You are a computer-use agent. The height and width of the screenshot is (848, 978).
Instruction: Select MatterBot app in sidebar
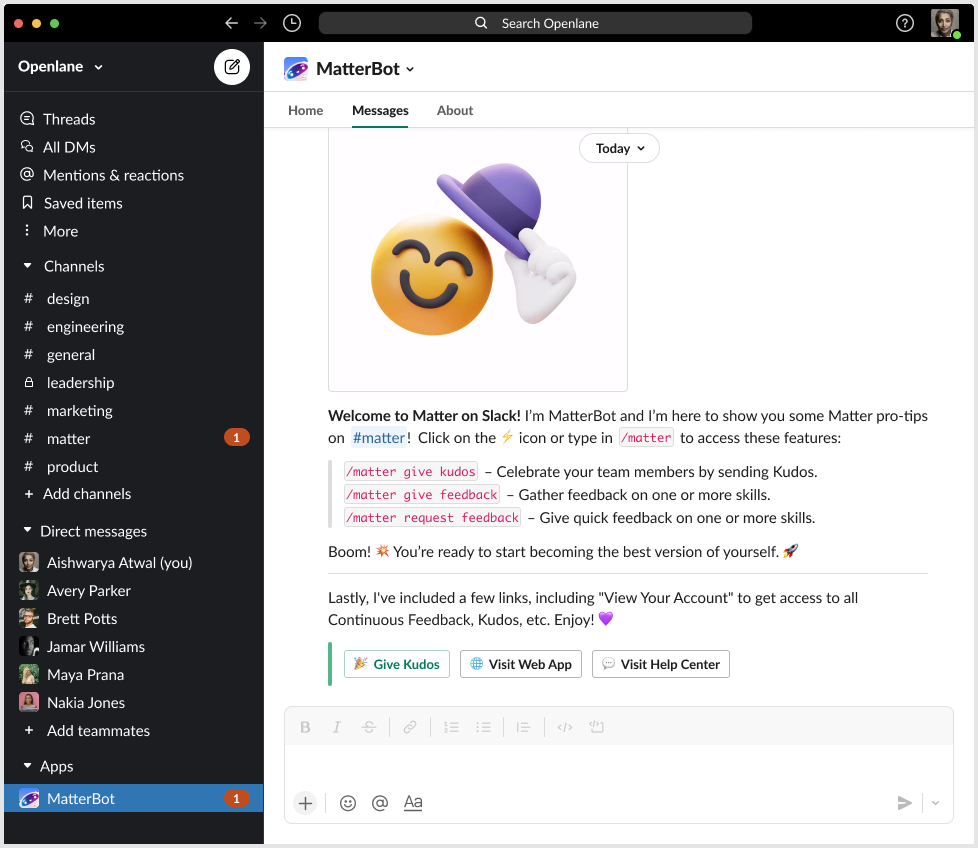point(133,798)
